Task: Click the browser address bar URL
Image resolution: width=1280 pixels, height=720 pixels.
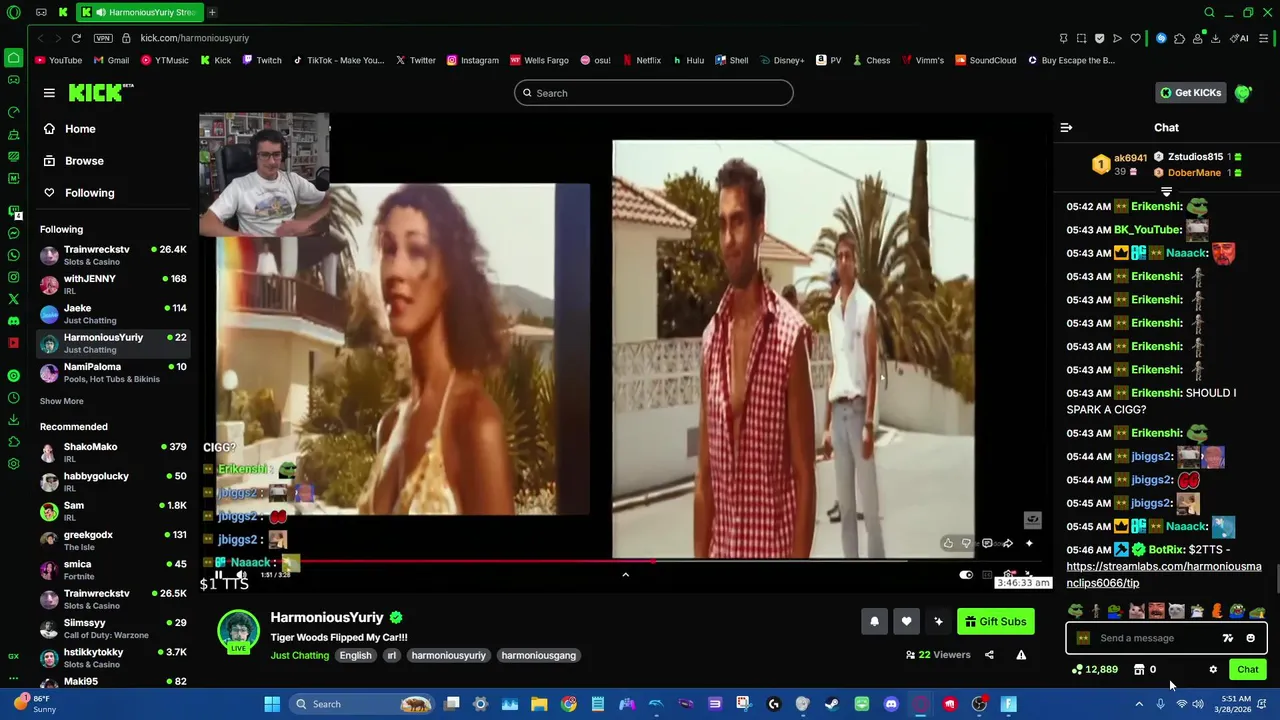Action: pyautogui.click(x=194, y=38)
